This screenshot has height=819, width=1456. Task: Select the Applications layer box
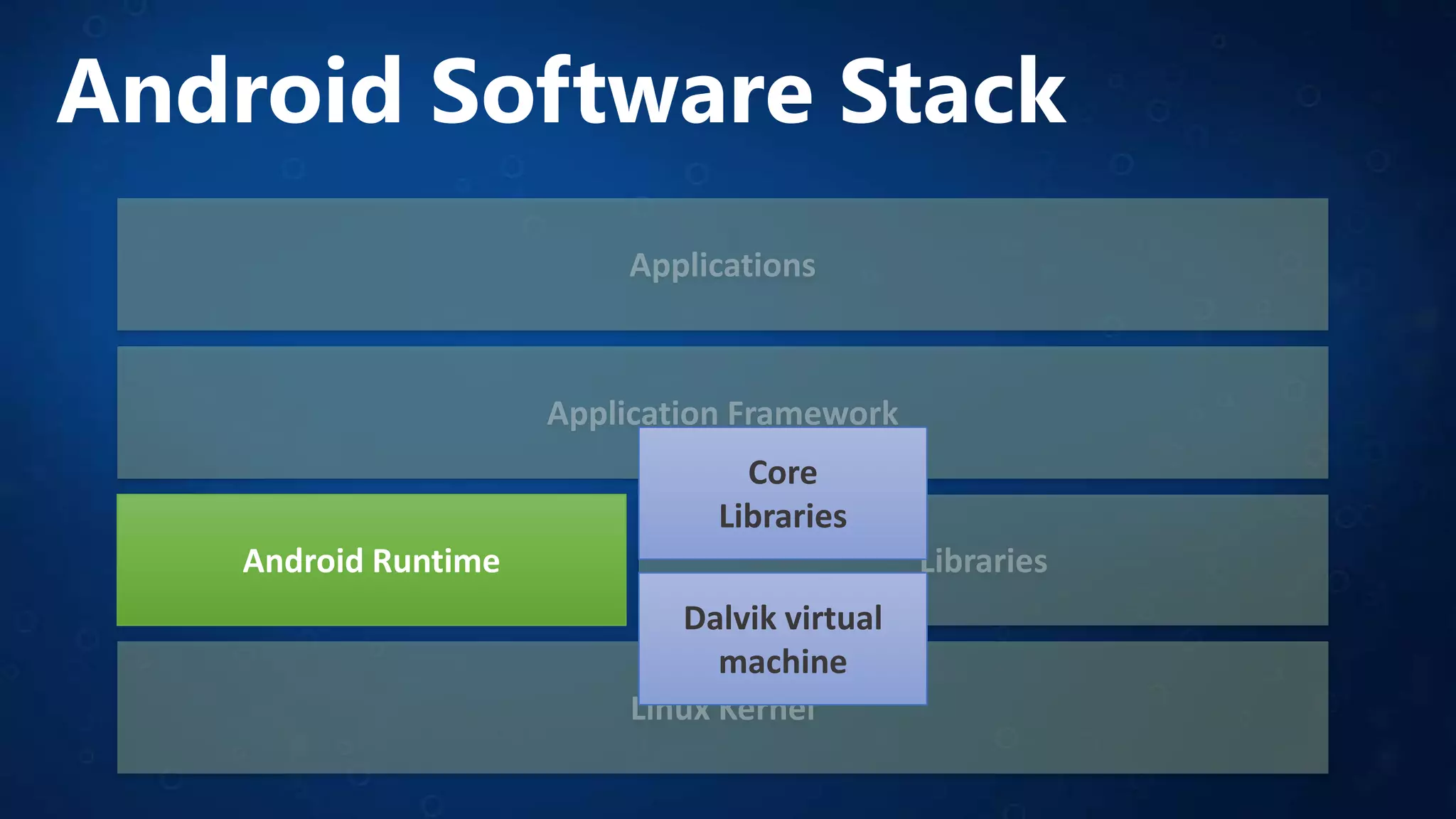[x=722, y=264]
